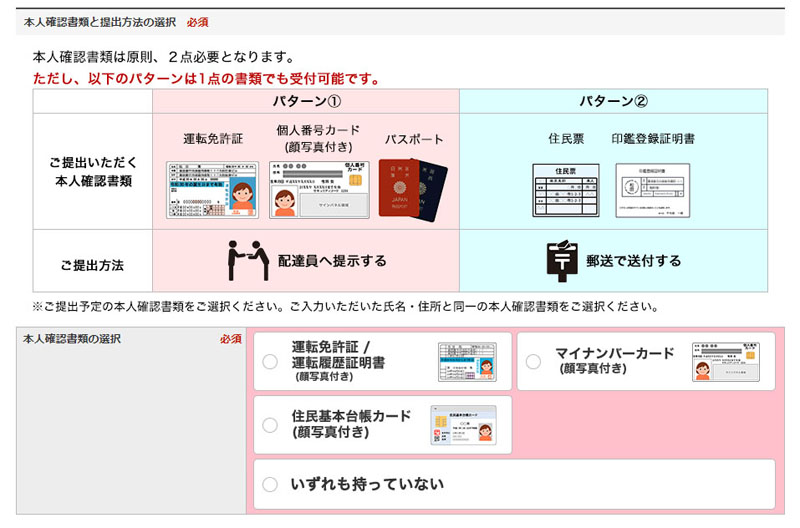Click the license thumbnail in 運転免許証 option box
800x528 pixels.
click(x=468, y=361)
